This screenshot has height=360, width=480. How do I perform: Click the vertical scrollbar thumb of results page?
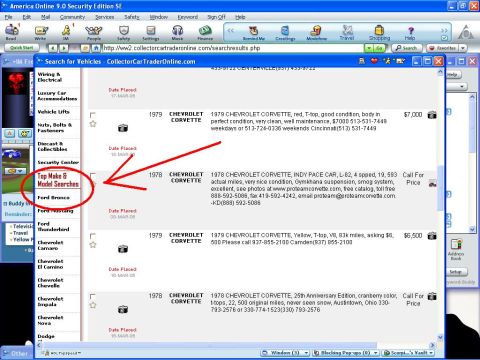tap(440, 188)
